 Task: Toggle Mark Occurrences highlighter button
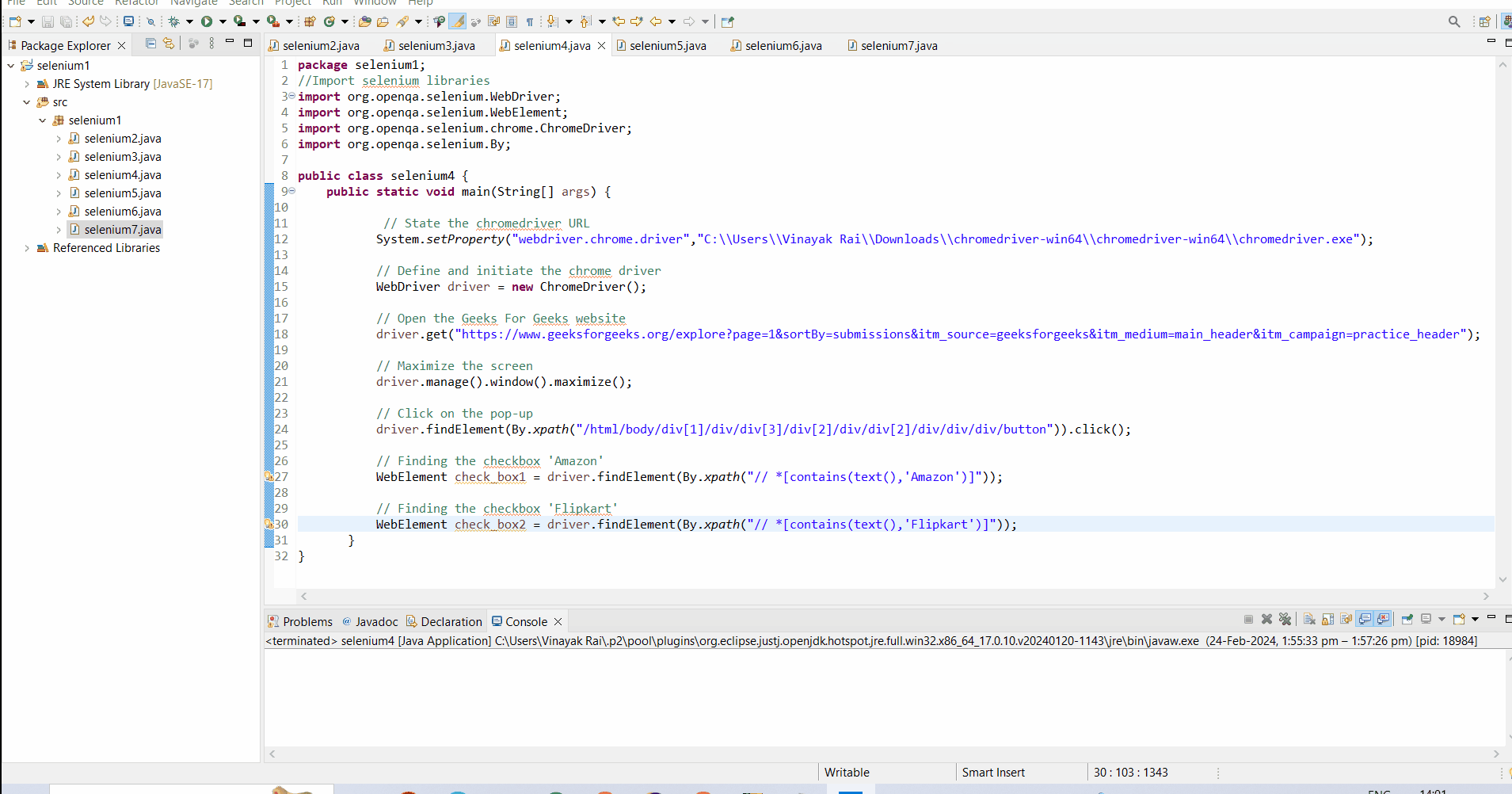(457, 21)
